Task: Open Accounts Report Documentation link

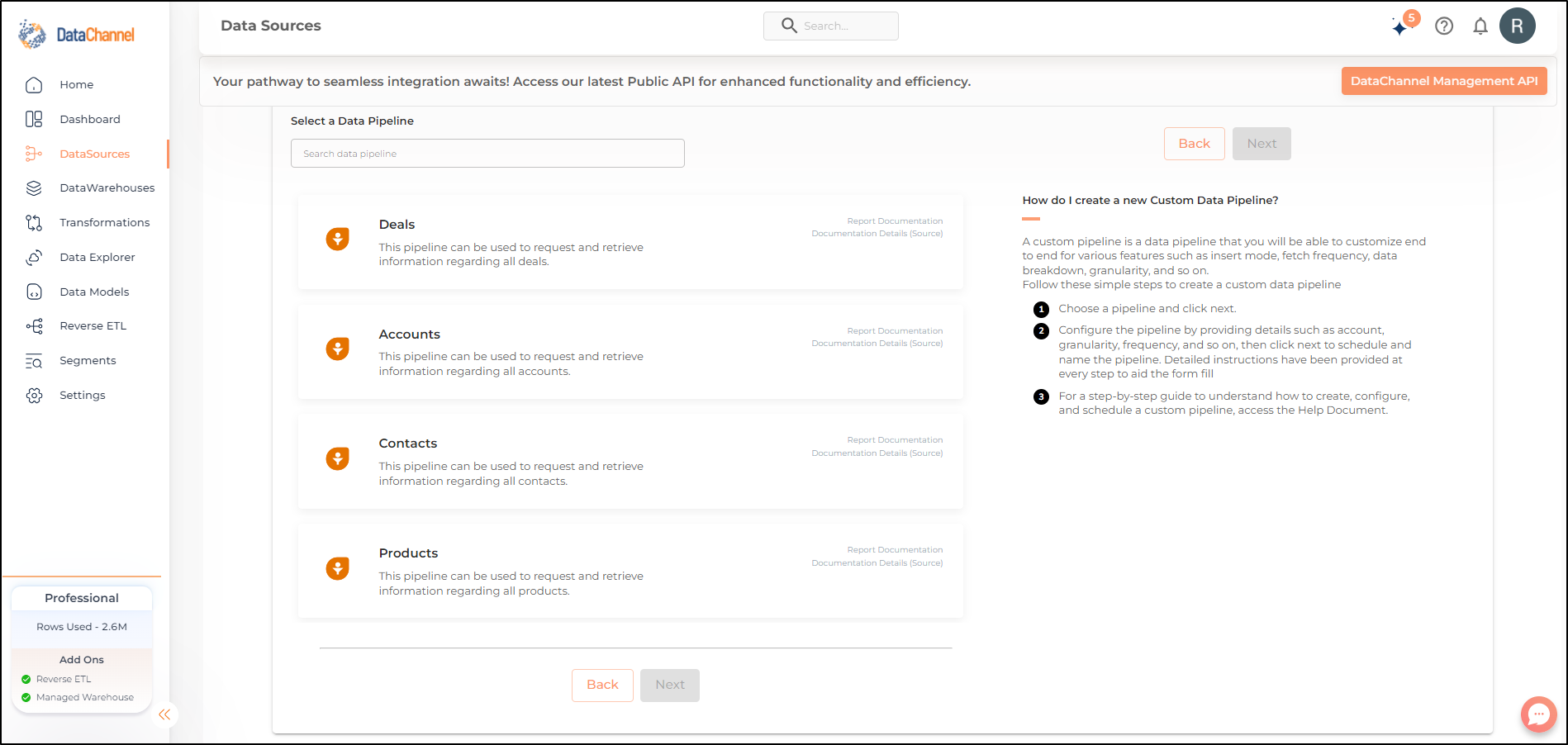Action: pos(895,331)
